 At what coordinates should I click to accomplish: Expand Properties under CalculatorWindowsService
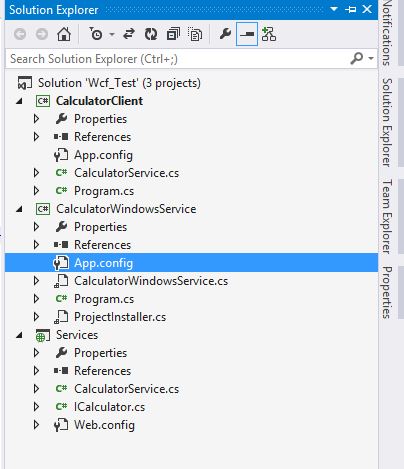[36, 227]
